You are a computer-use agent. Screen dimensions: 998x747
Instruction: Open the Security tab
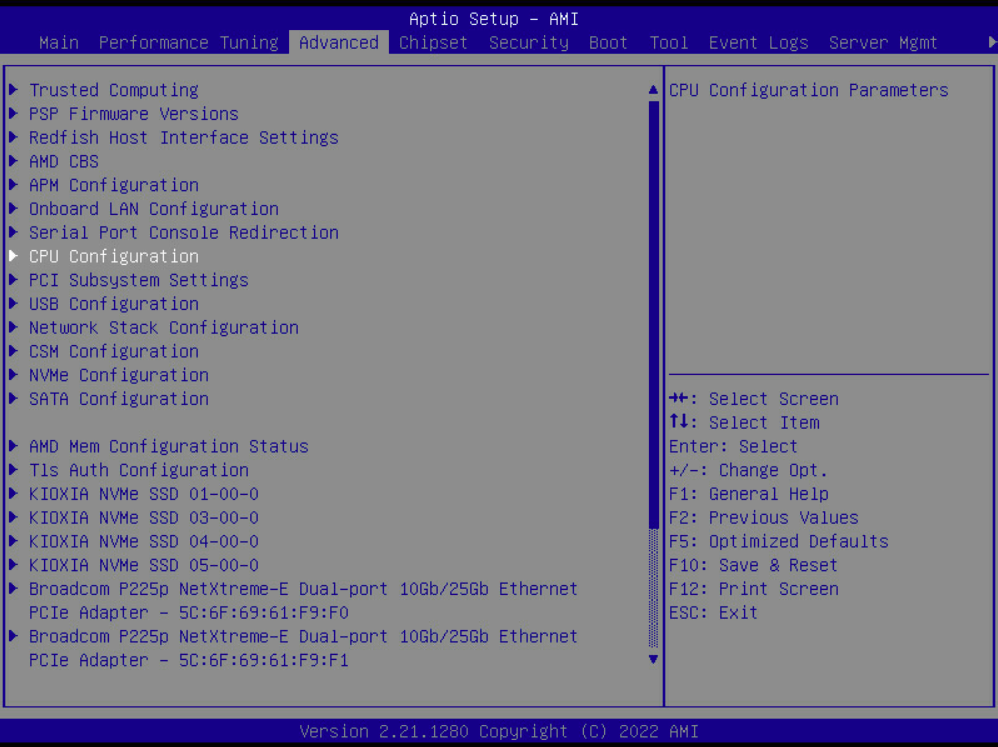point(528,43)
